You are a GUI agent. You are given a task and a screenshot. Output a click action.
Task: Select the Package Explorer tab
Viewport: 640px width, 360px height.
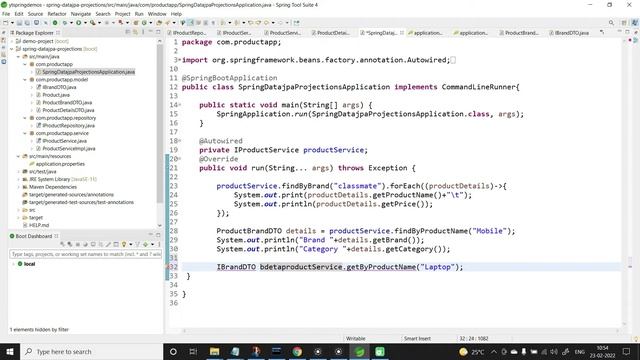pyautogui.click(x=34, y=33)
